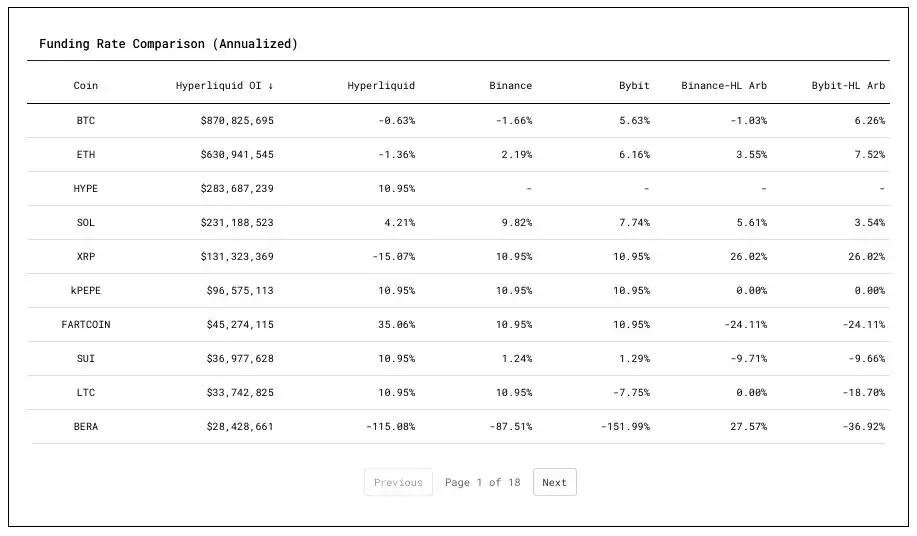This screenshot has height=536, width=917.
Task: Click the LTC coin cell
Action: [x=86, y=393]
